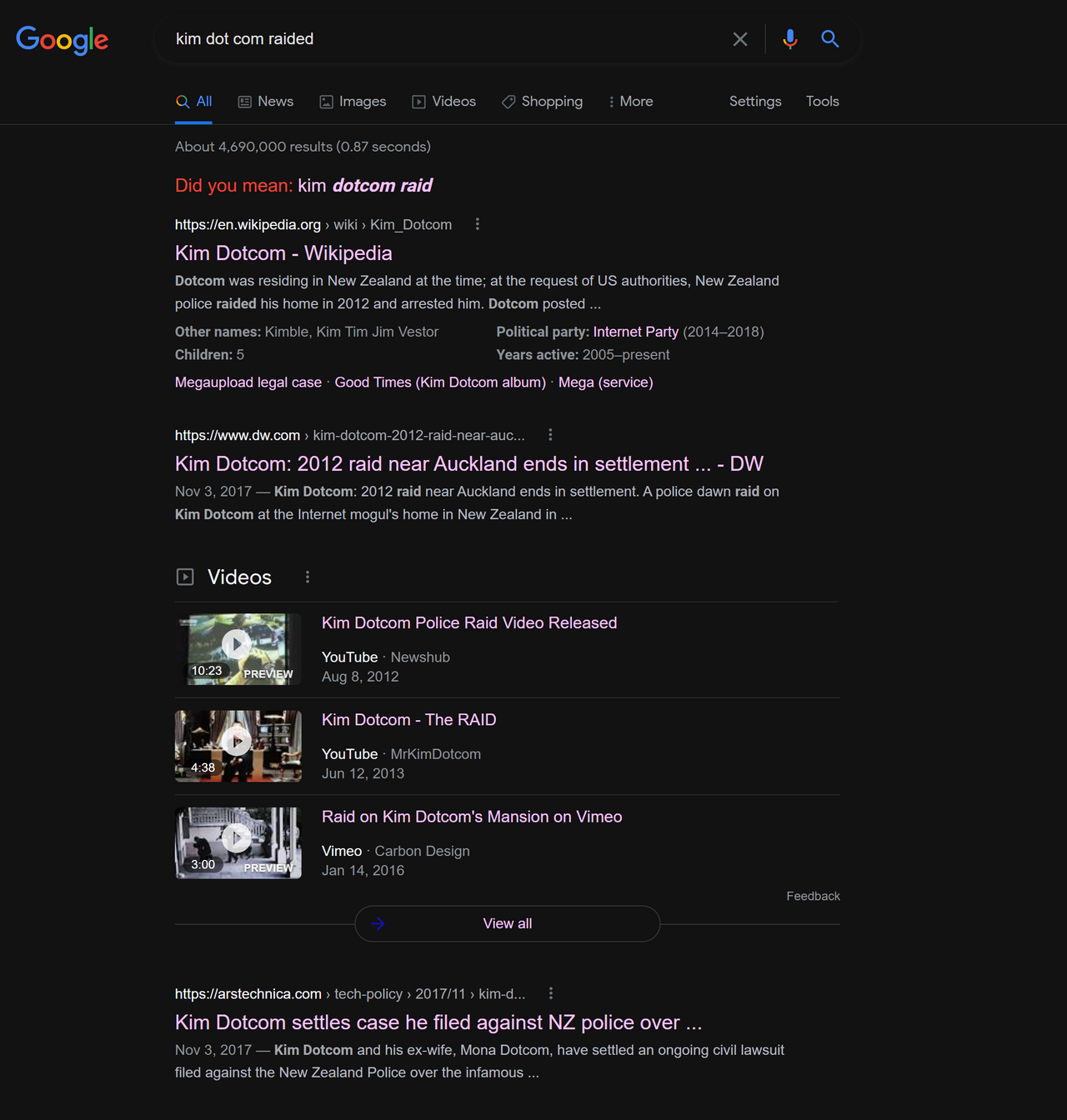This screenshot has width=1067, height=1120.
Task: Open Raid on Kim Dotcom's Mansion on Vimeo
Action: pyautogui.click(x=472, y=817)
